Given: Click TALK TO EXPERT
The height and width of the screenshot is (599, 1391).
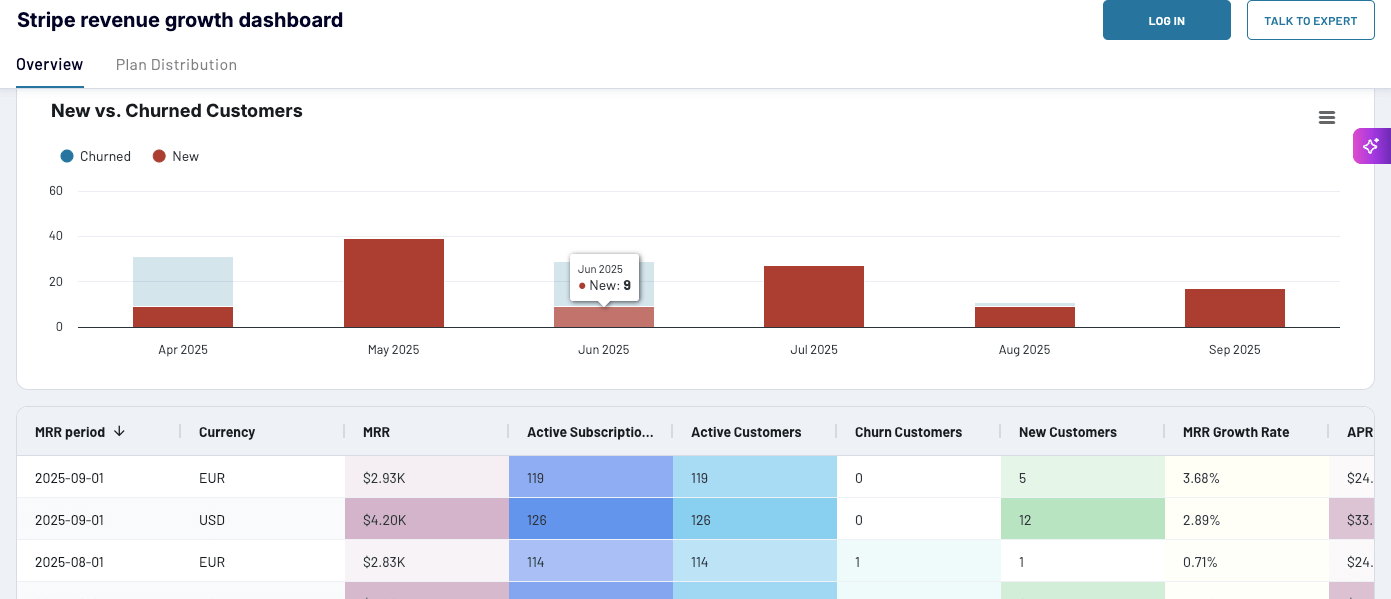Looking at the screenshot, I should point(1310,20).
